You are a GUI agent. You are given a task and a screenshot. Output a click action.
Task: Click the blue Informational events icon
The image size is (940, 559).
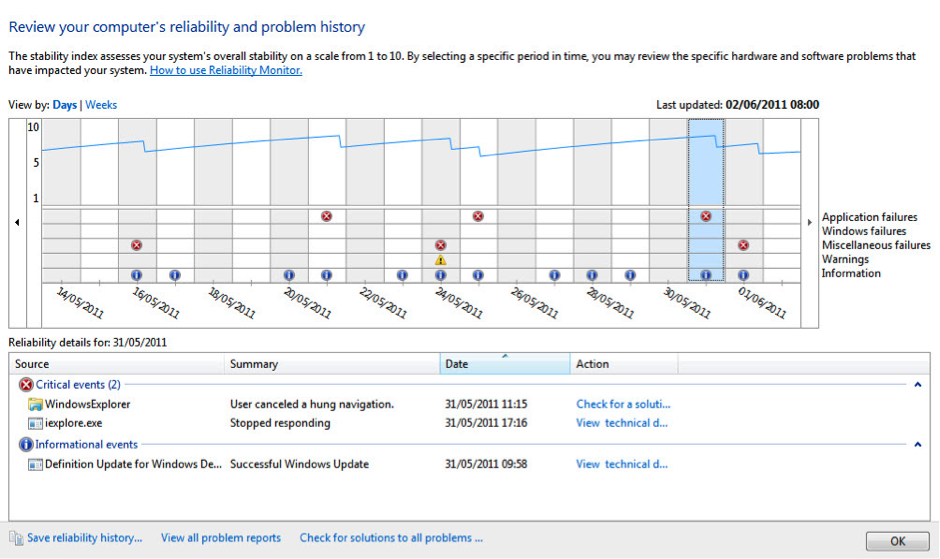point(26,445)
